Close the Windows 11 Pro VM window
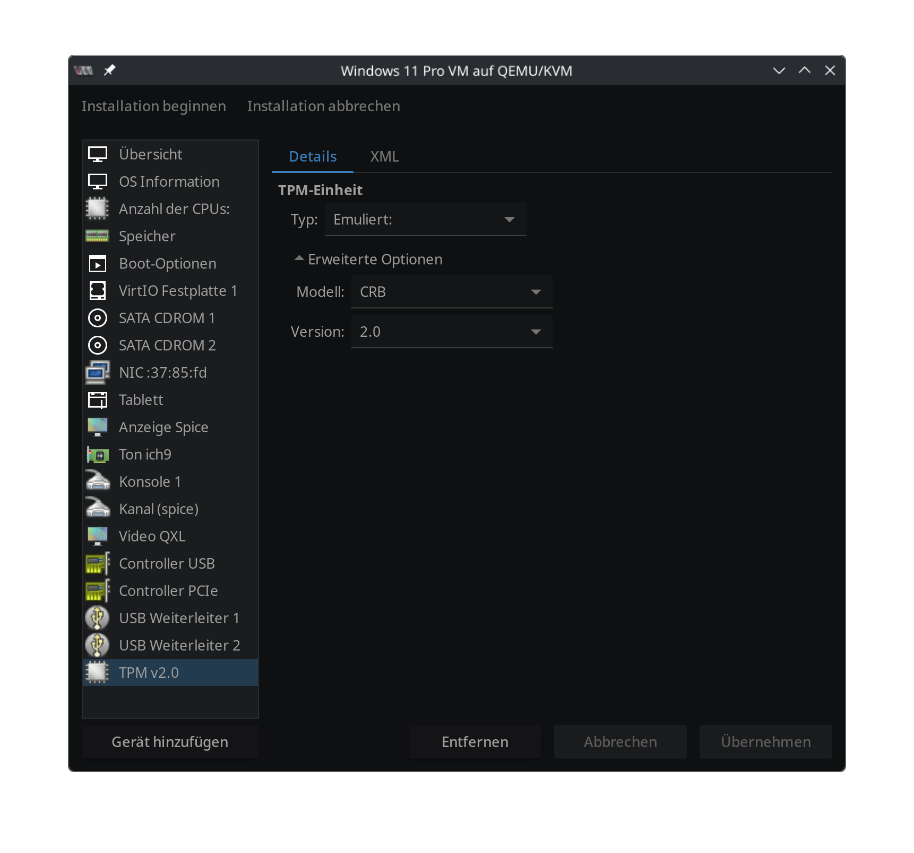 (830, 71)
